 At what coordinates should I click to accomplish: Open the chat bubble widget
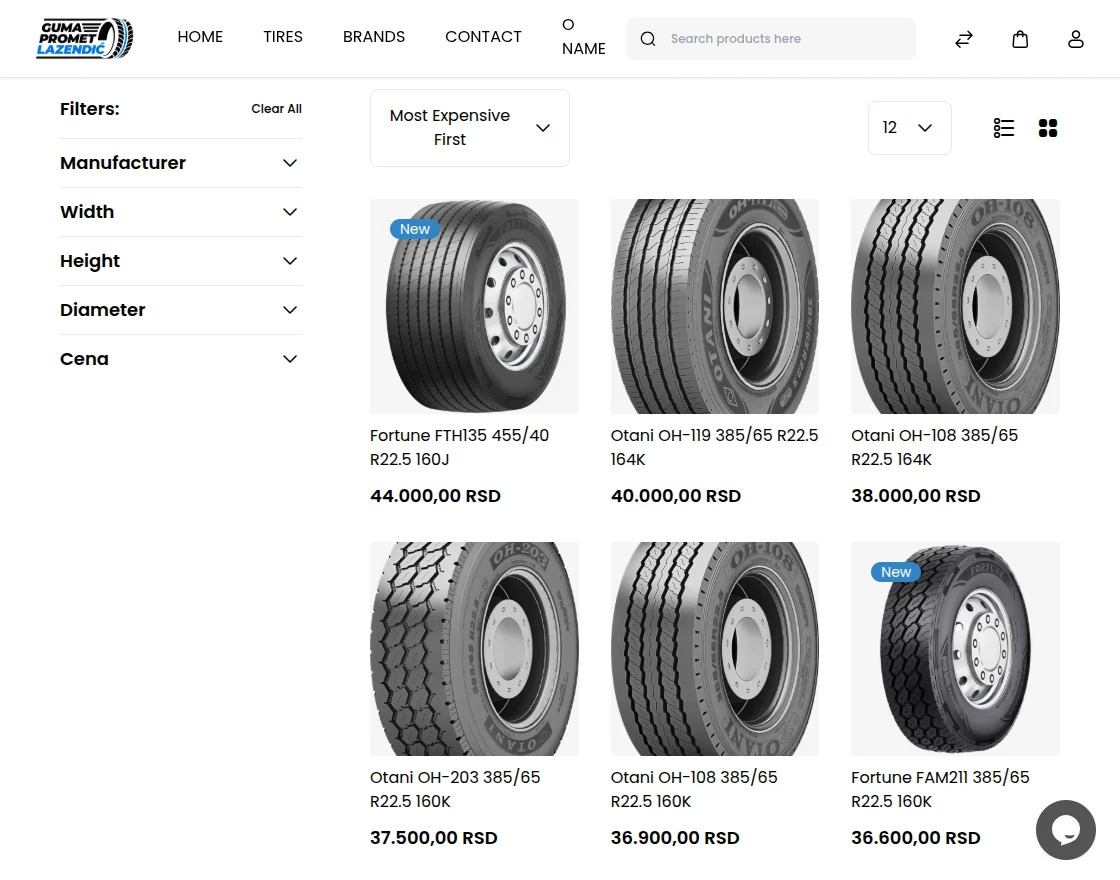pos(1066,829)
